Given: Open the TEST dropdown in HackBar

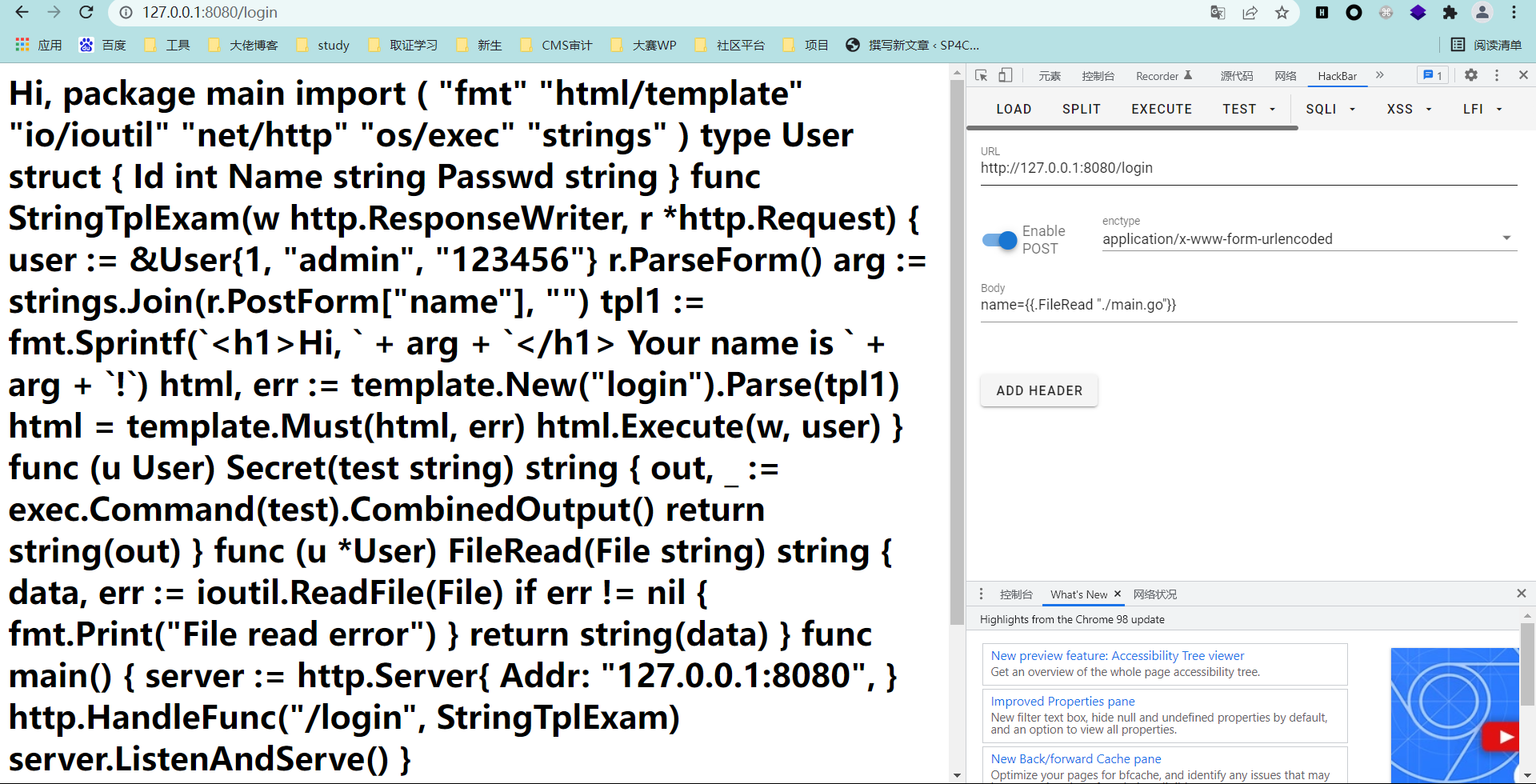Looking at the screenshot, I should [1249, 109].
